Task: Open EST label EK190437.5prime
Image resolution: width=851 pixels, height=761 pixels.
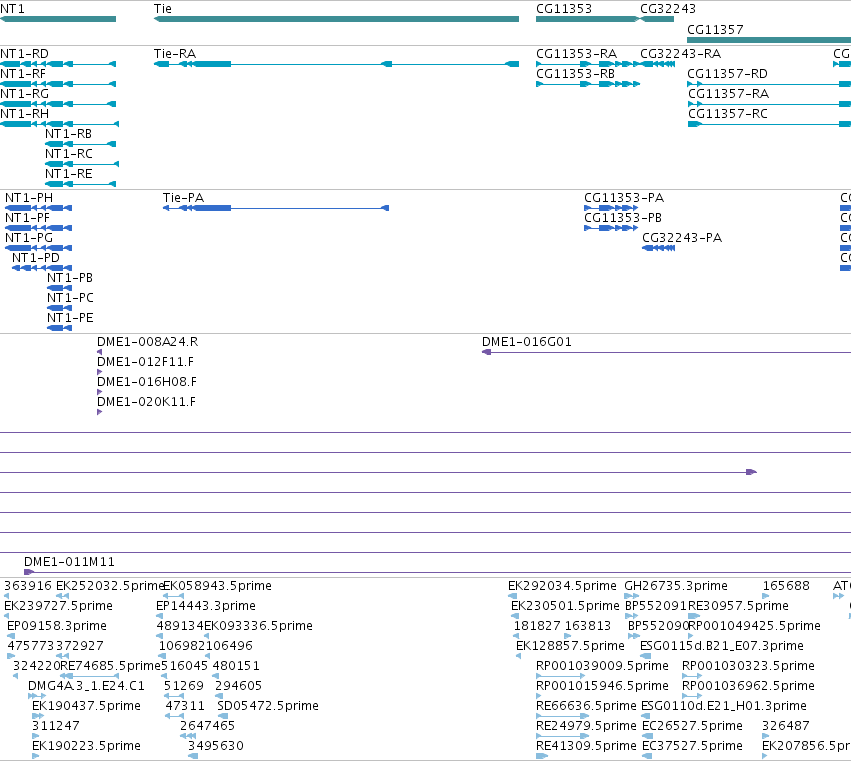Action: (x=86, y=707)
